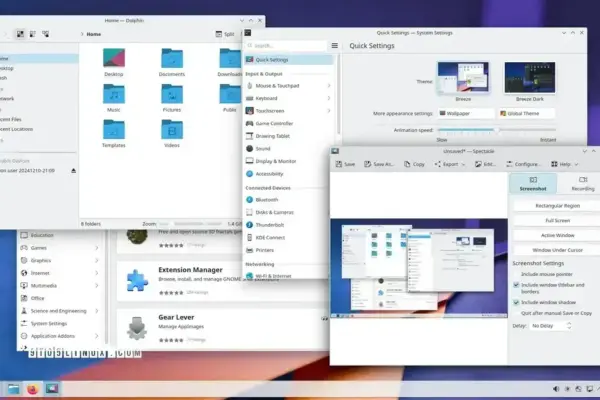Expand the Games category chevron
The height and width of the screenshot is (400, 600).
[96, 248]
